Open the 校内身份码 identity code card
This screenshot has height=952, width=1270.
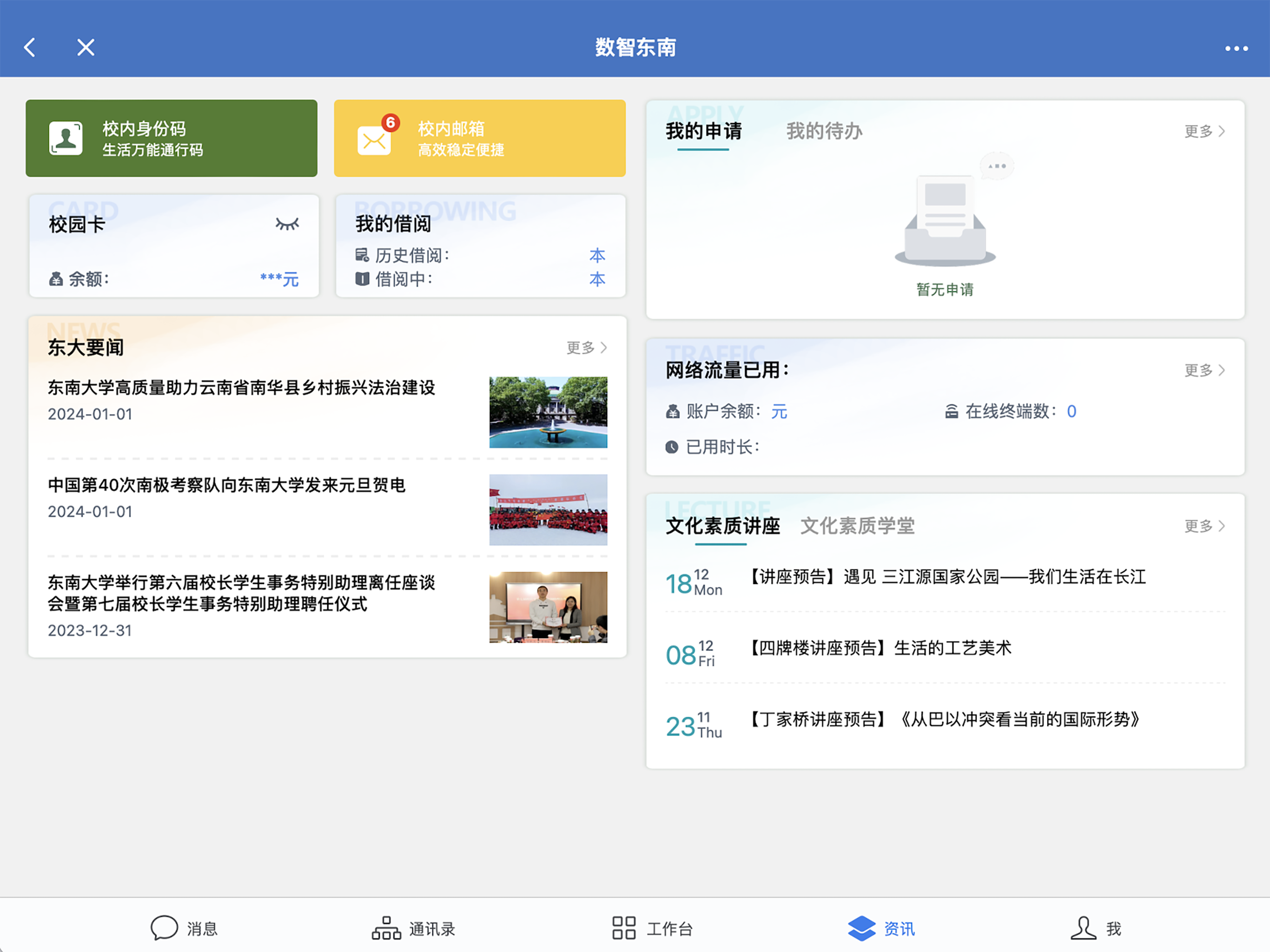[x=171, y=139]
